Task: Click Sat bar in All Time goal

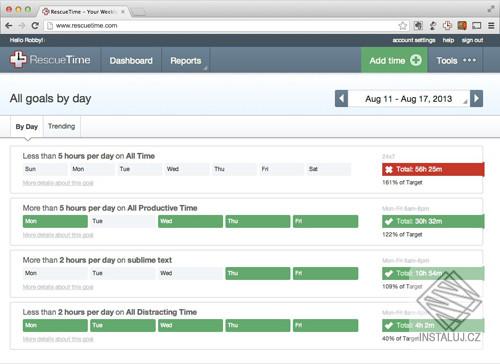Action: point(329,169)
